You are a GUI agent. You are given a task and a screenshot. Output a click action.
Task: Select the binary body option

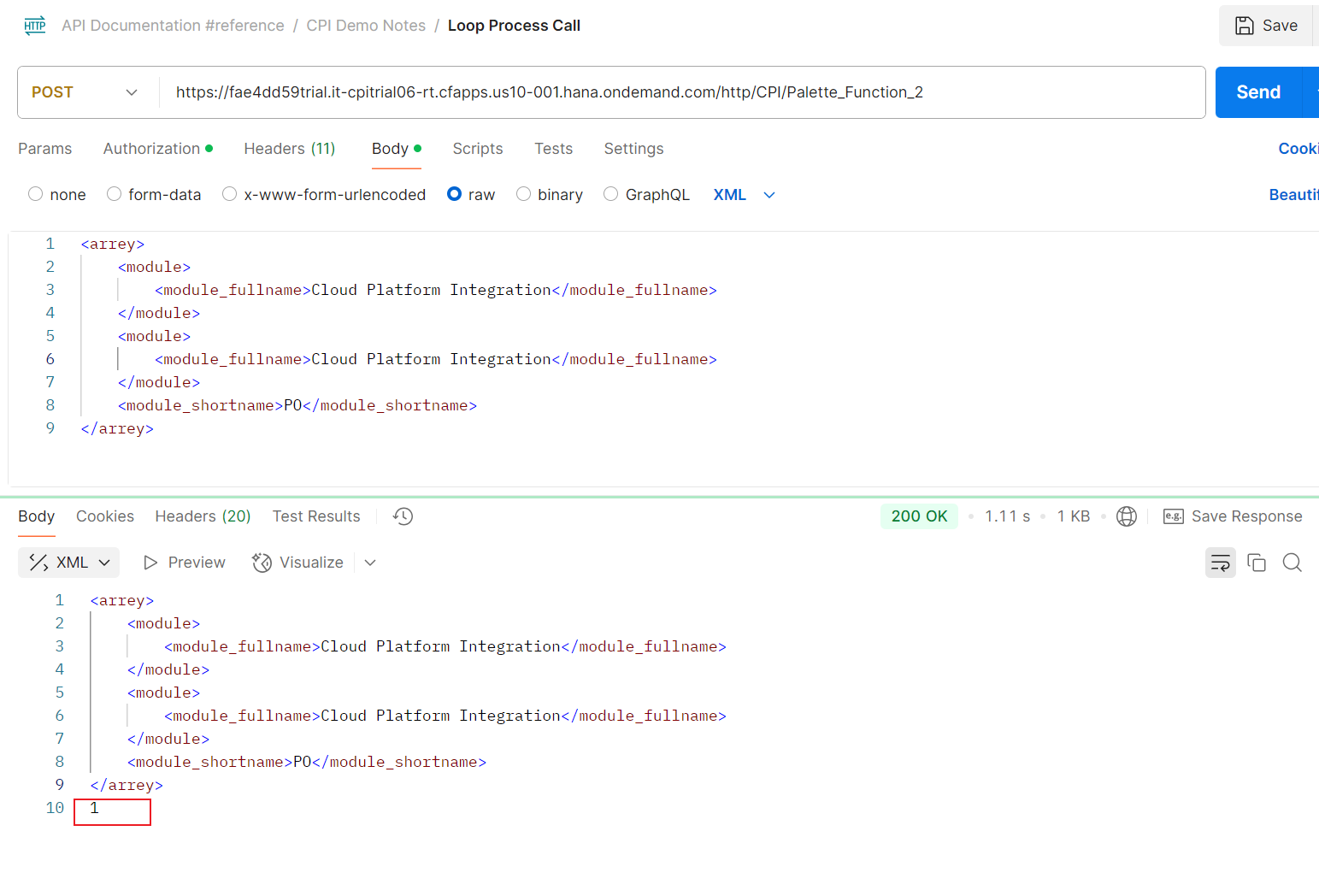tap(523, 194)
